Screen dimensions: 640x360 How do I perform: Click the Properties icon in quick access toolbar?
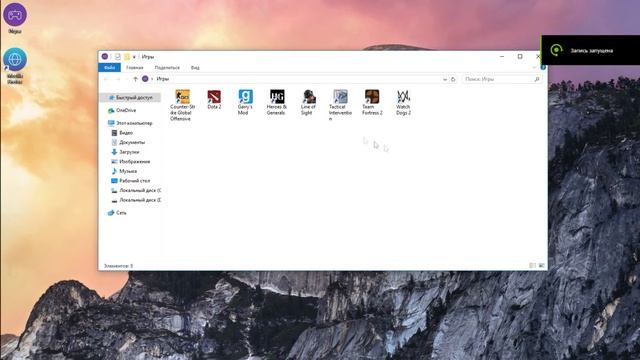pos(118,57)
